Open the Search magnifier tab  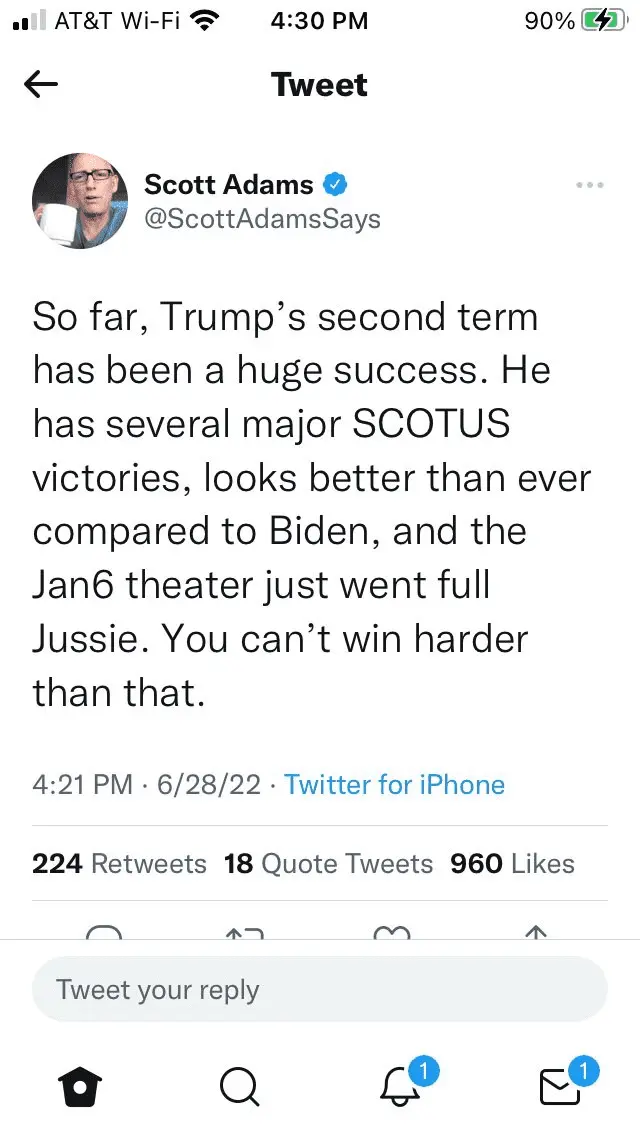pos(238,1084)
